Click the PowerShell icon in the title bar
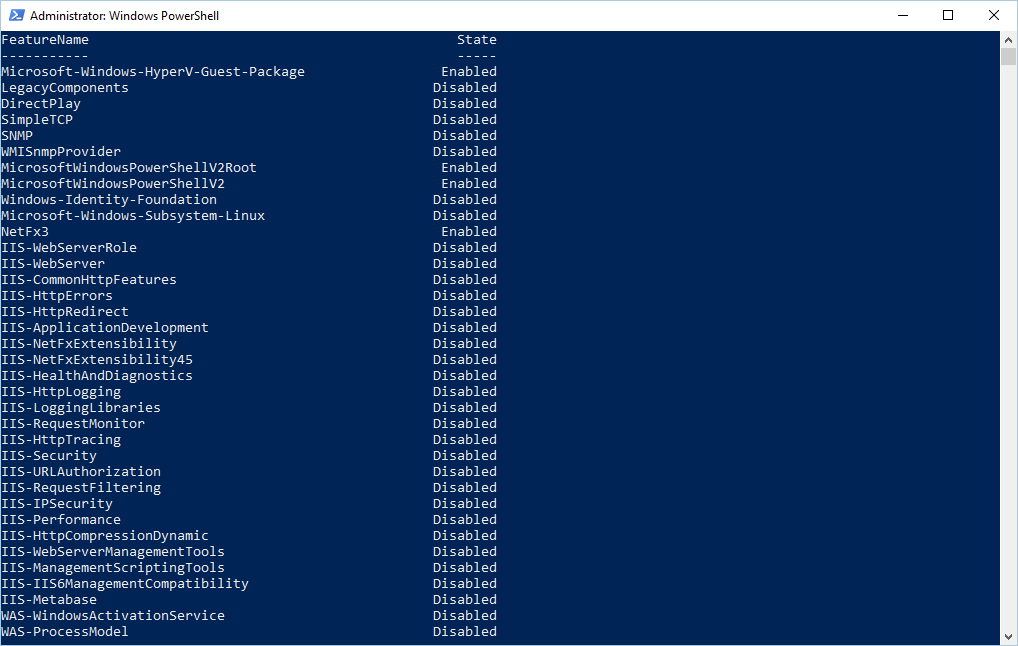This screenshot has width=1018, height=646. [x=16, y=15]
